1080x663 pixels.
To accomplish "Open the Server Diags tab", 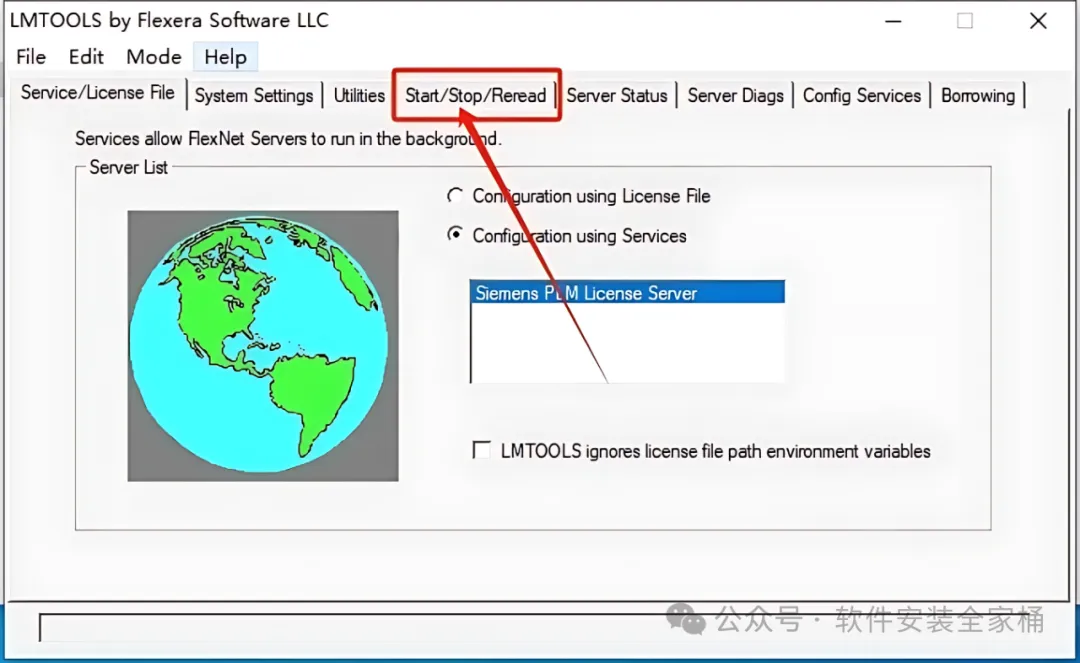I will click(736, 95).
